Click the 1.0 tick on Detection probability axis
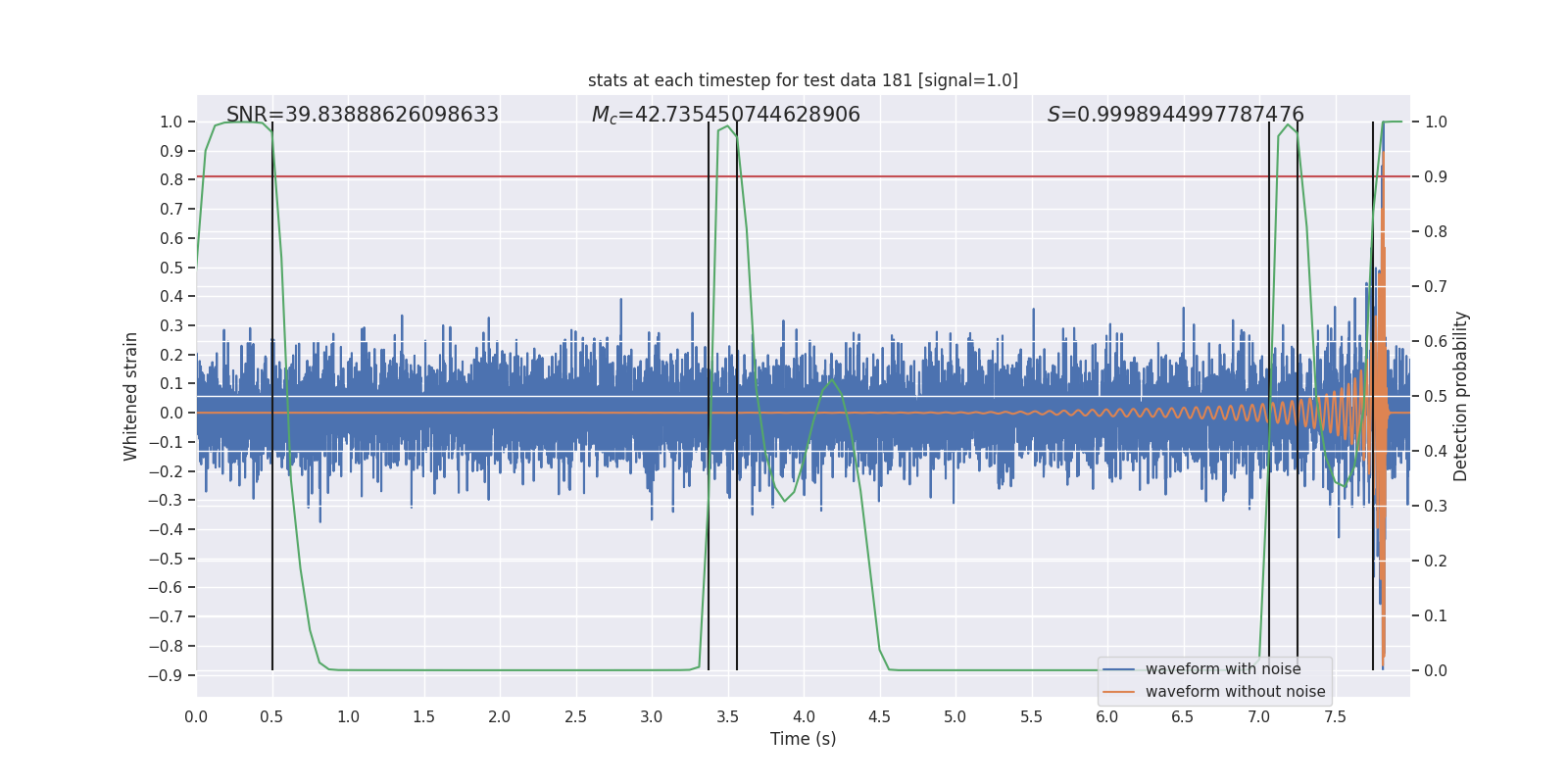This screenshot has width=1568, height=784. click(1436, 122)
